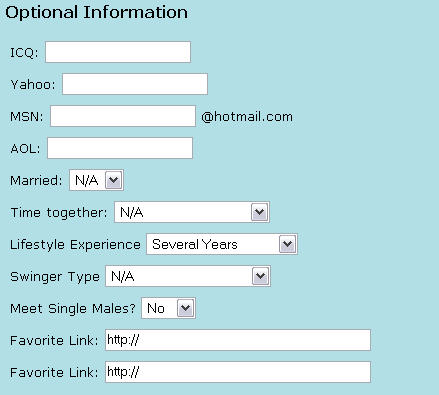This screenshot has height=395, width=439.
Task: Click the ICQ text field
Action: (x=118, y=52)
